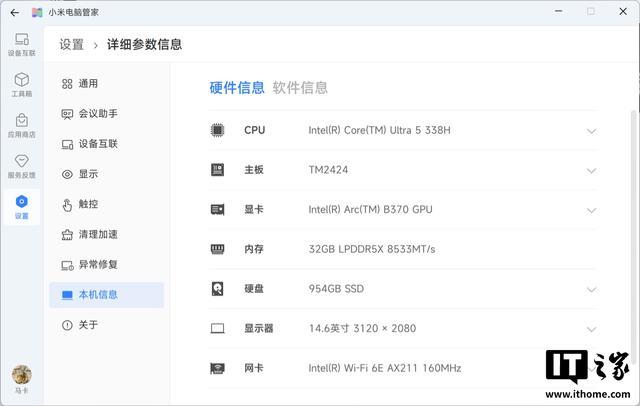Image resolution: width=640 pixels, height=406 pixels.
Task: Select the 硬件信息 tab
Action: pyautogui.click(x=237, y=88)
